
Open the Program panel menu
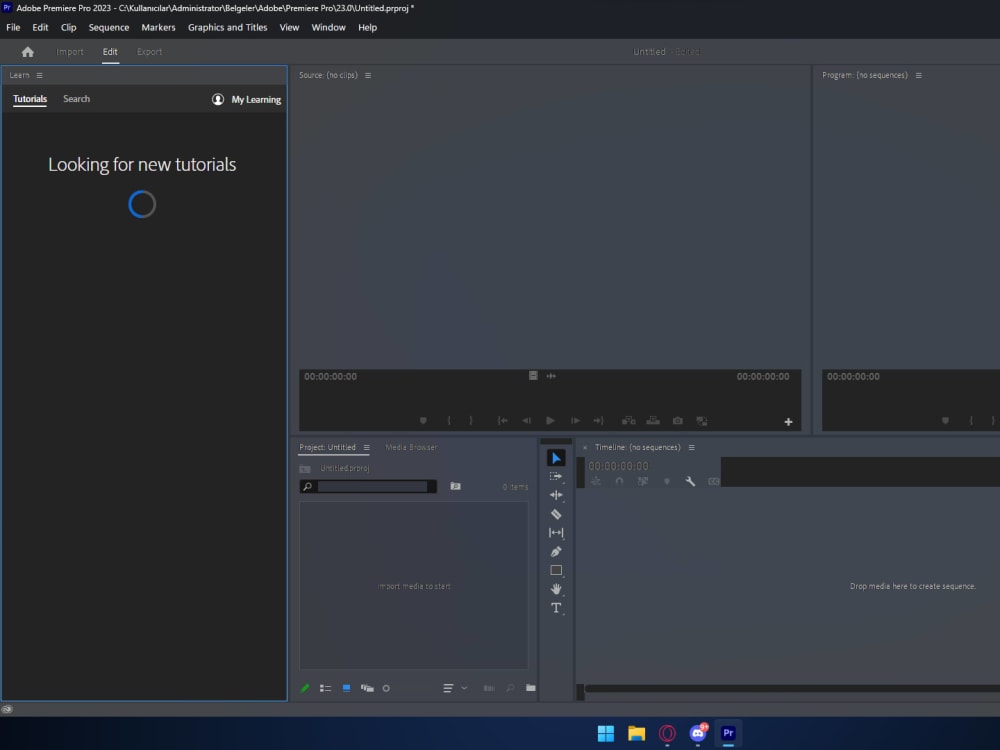click(919, 75)
